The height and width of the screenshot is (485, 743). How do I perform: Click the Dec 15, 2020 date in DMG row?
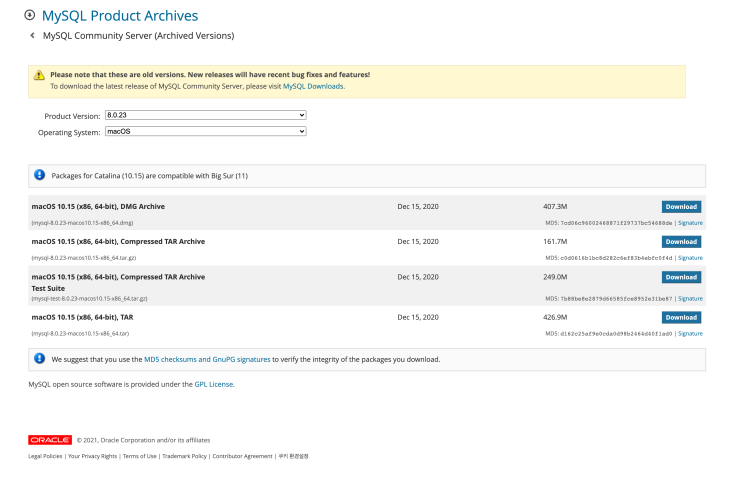[x=418, y=207]
